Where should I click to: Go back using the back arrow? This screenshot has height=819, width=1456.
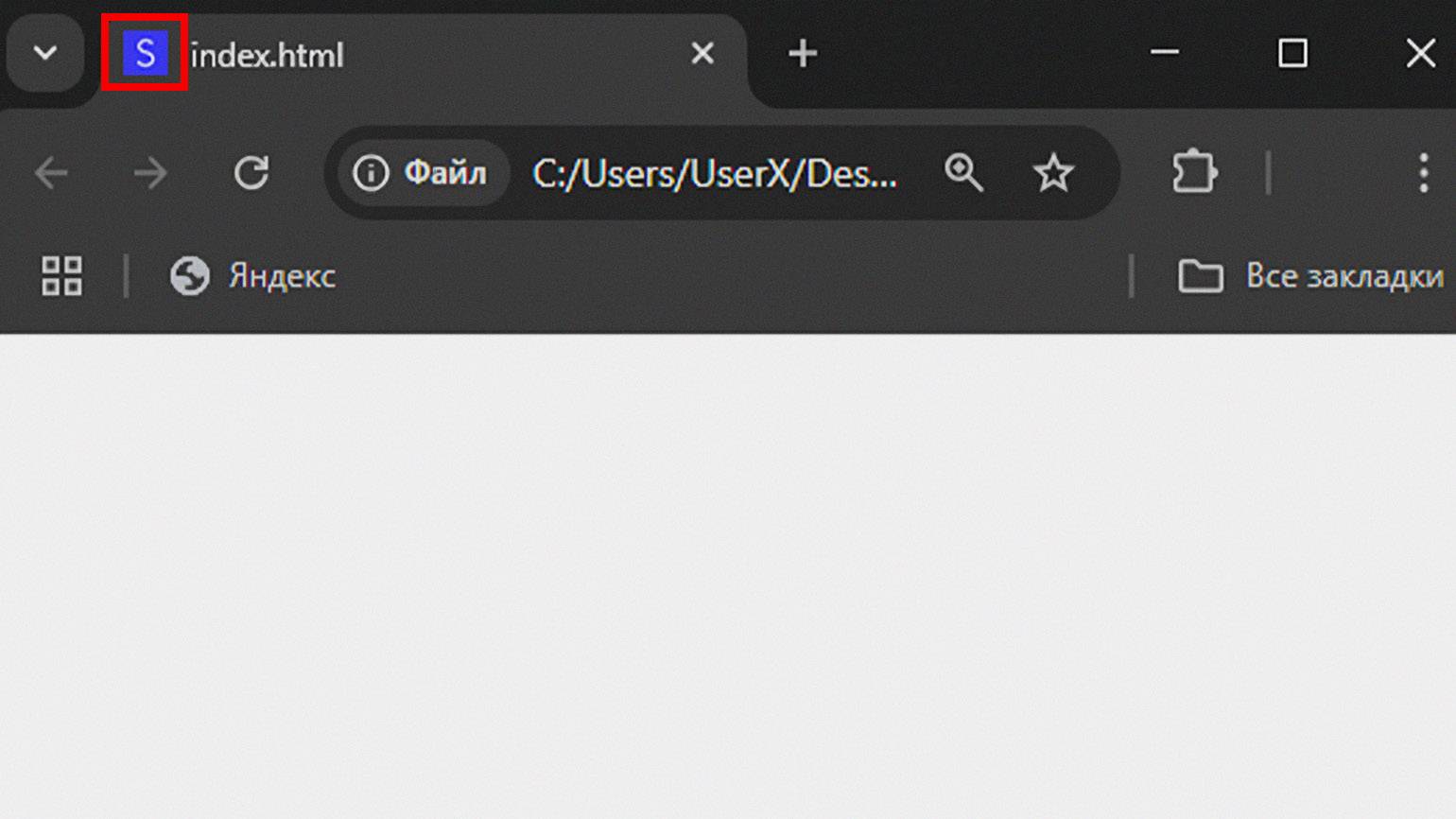(51, 173)
